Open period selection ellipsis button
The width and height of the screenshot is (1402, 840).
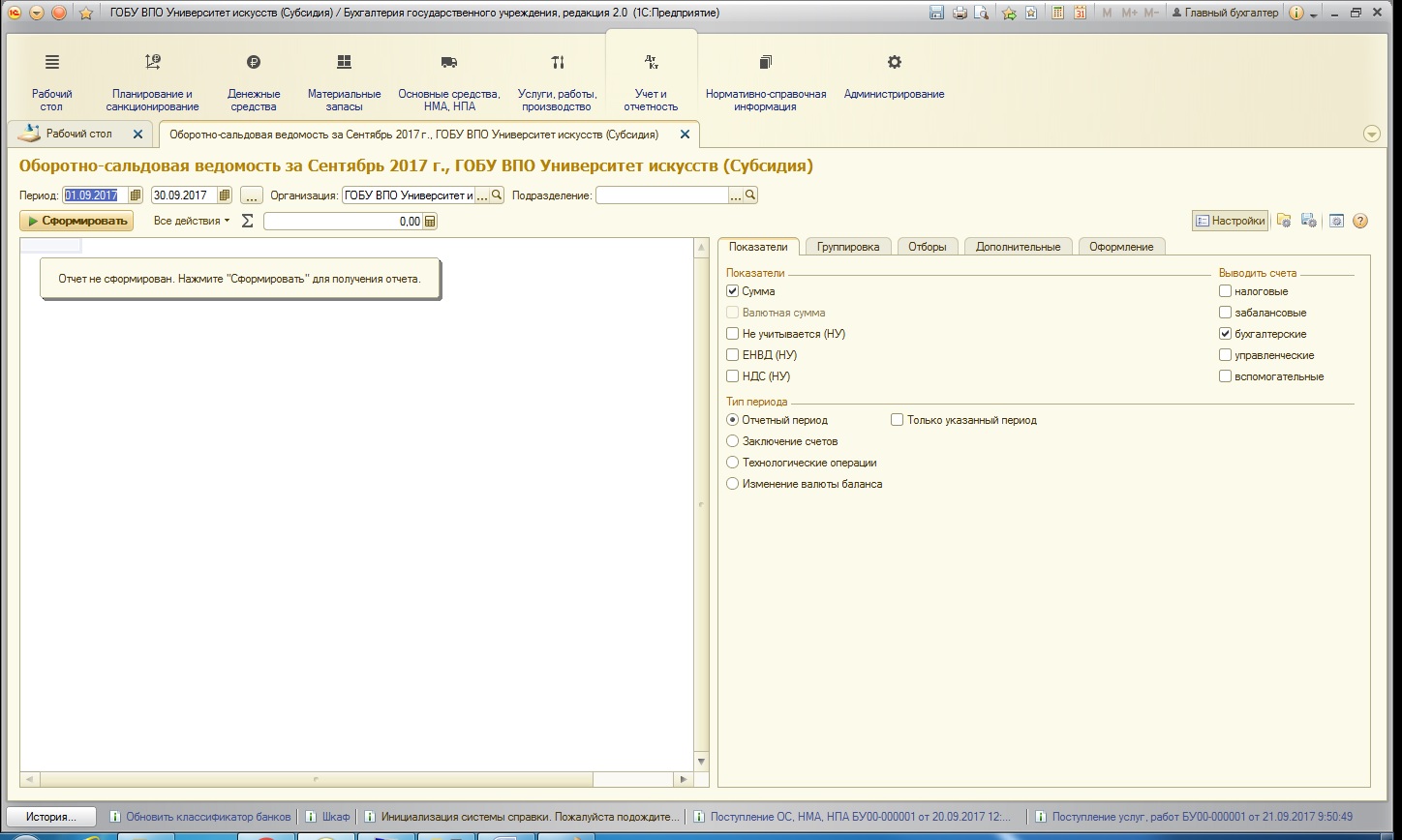click(x=252, y=195)
